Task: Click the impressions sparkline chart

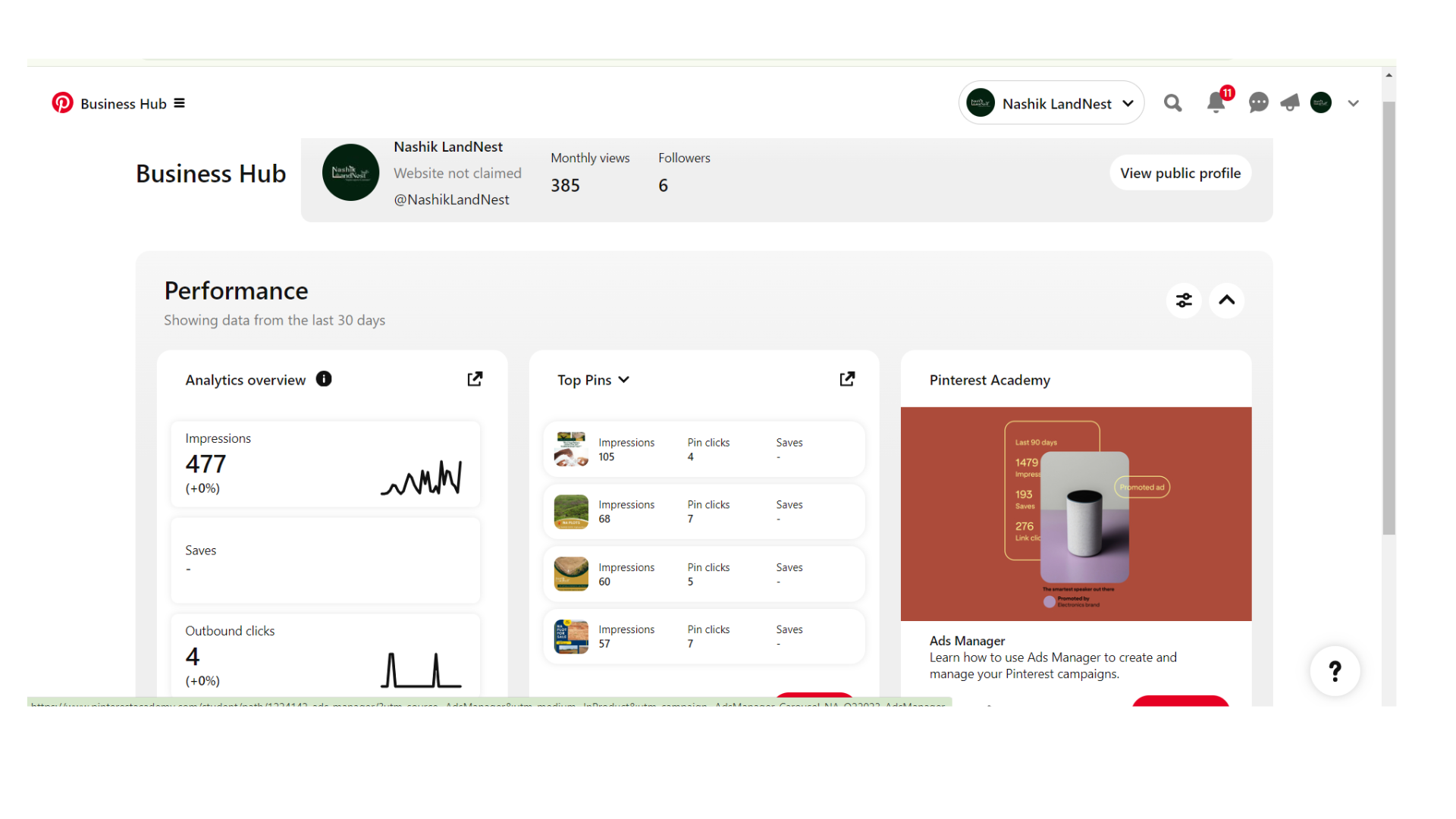Action: 421,478
